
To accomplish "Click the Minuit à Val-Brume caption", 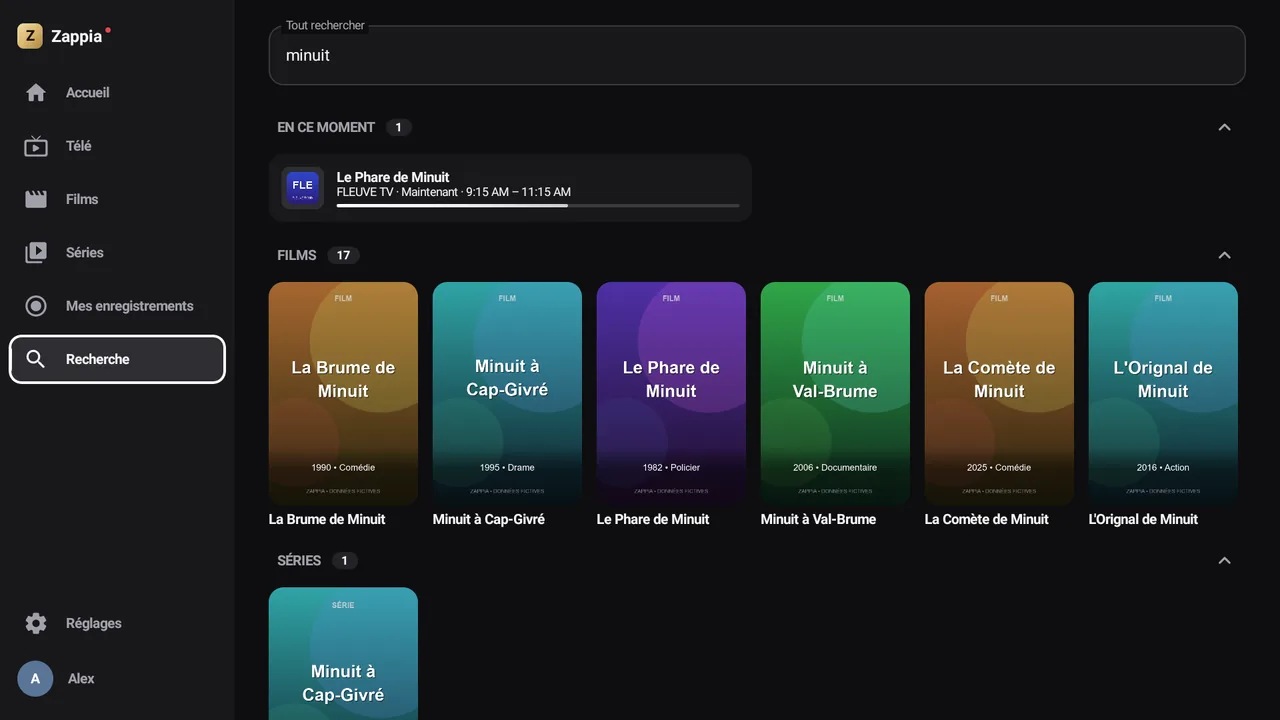I will 818,519.
